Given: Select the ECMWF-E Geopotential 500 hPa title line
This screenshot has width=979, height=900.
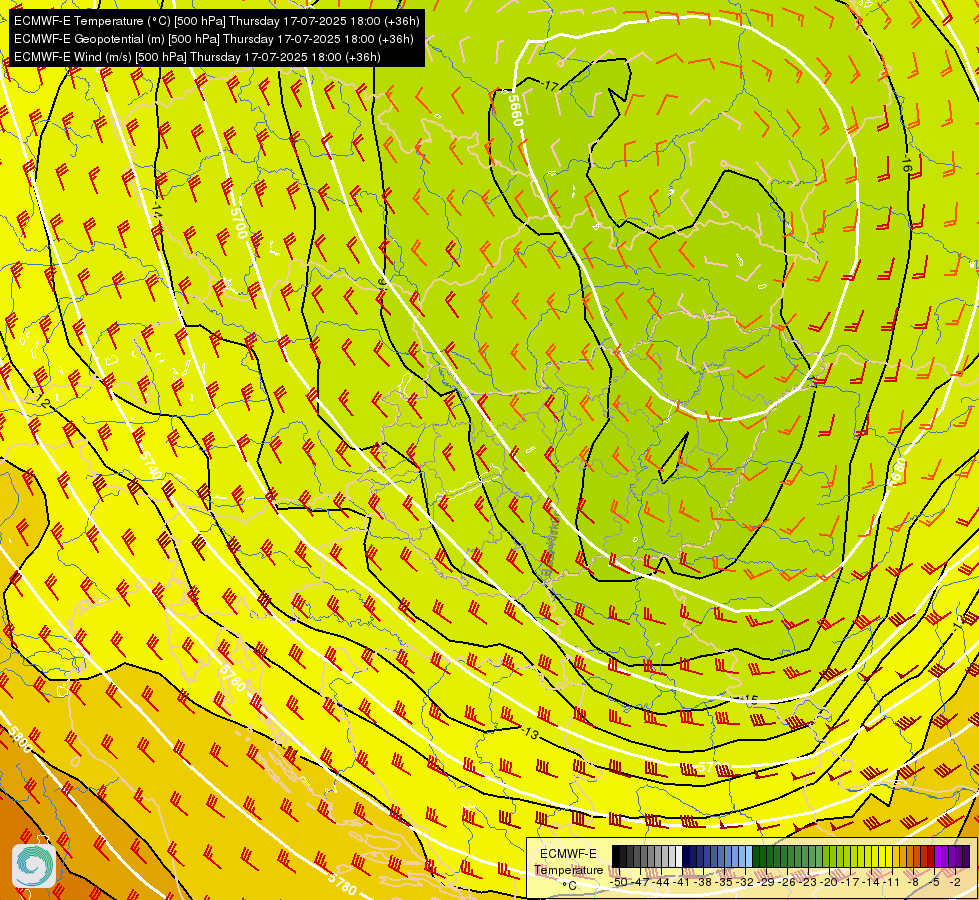Looking at the screenshot, I should tap(214, 39).
